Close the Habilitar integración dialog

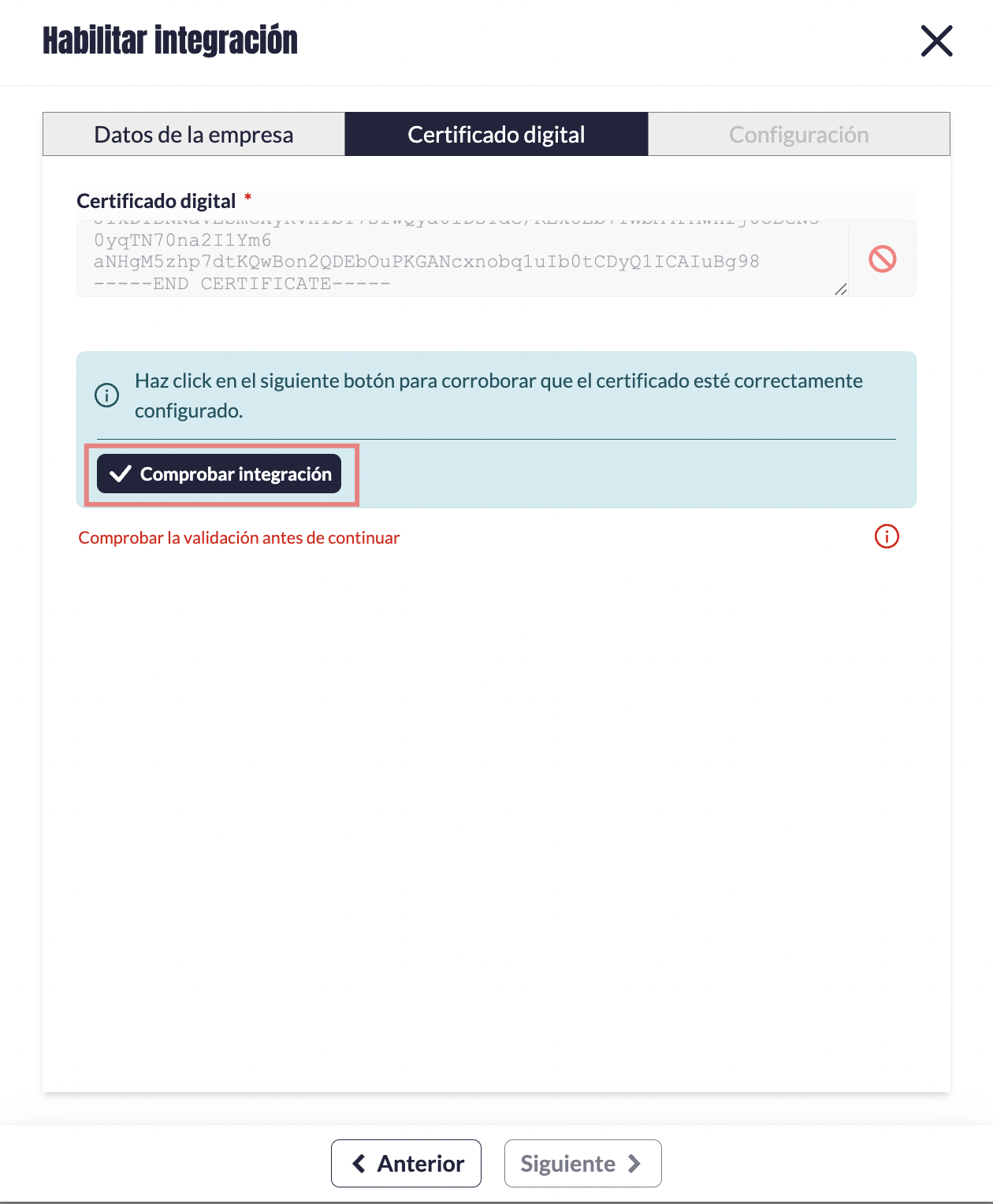pos(936,41)
